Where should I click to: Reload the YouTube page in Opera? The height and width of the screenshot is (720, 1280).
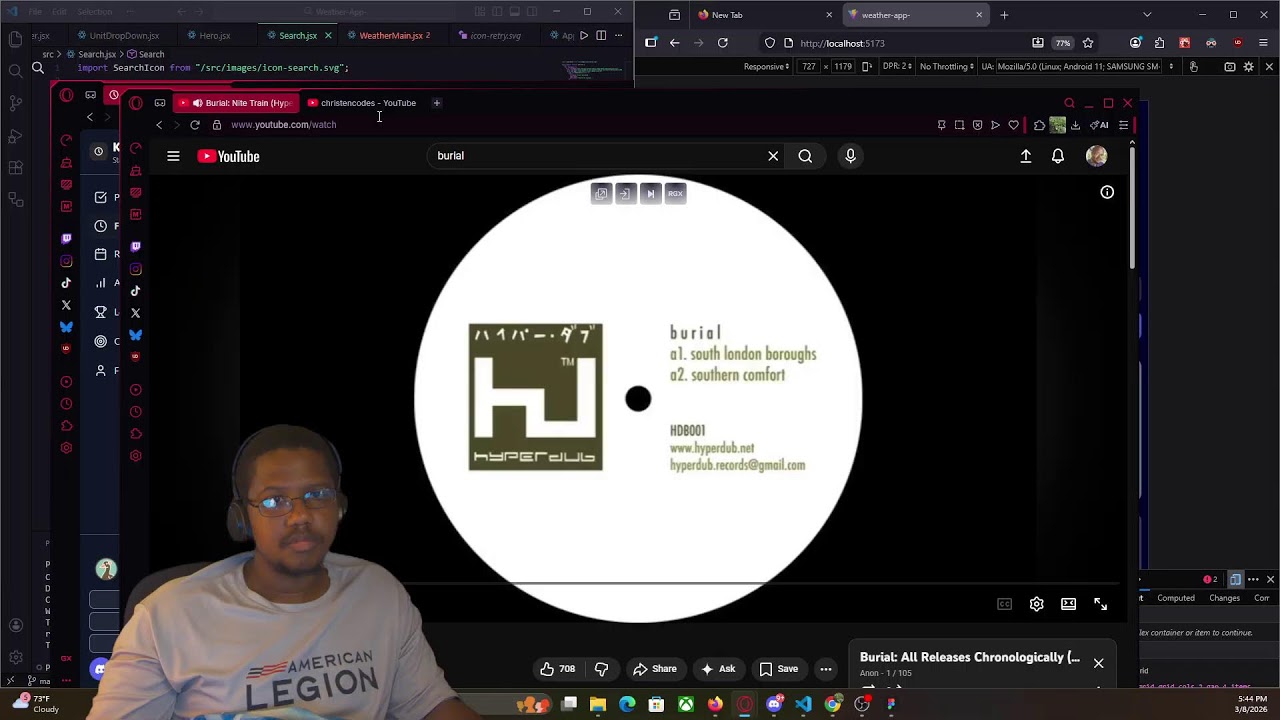tap(195, 125)
